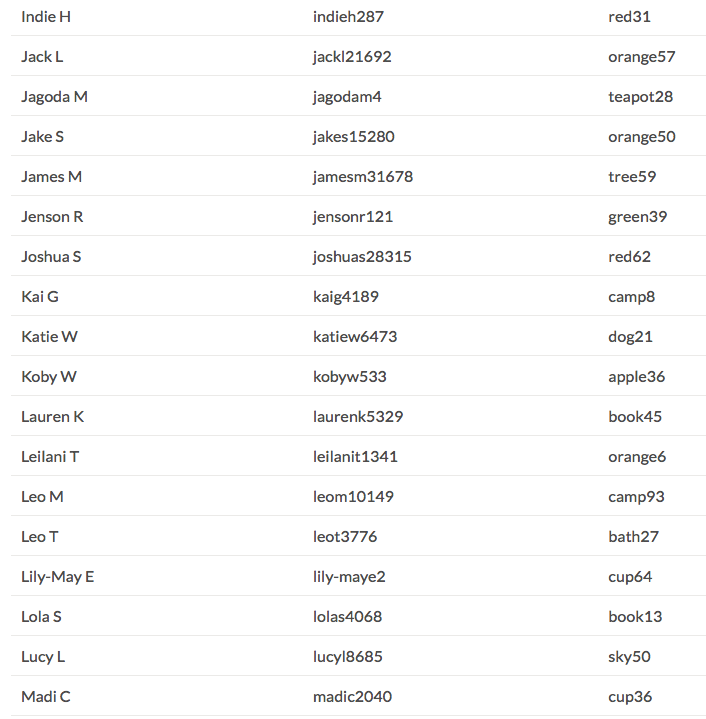Click username laurenk5329
The height and width of the screenshot is (719, 706).
pos(358,417)
